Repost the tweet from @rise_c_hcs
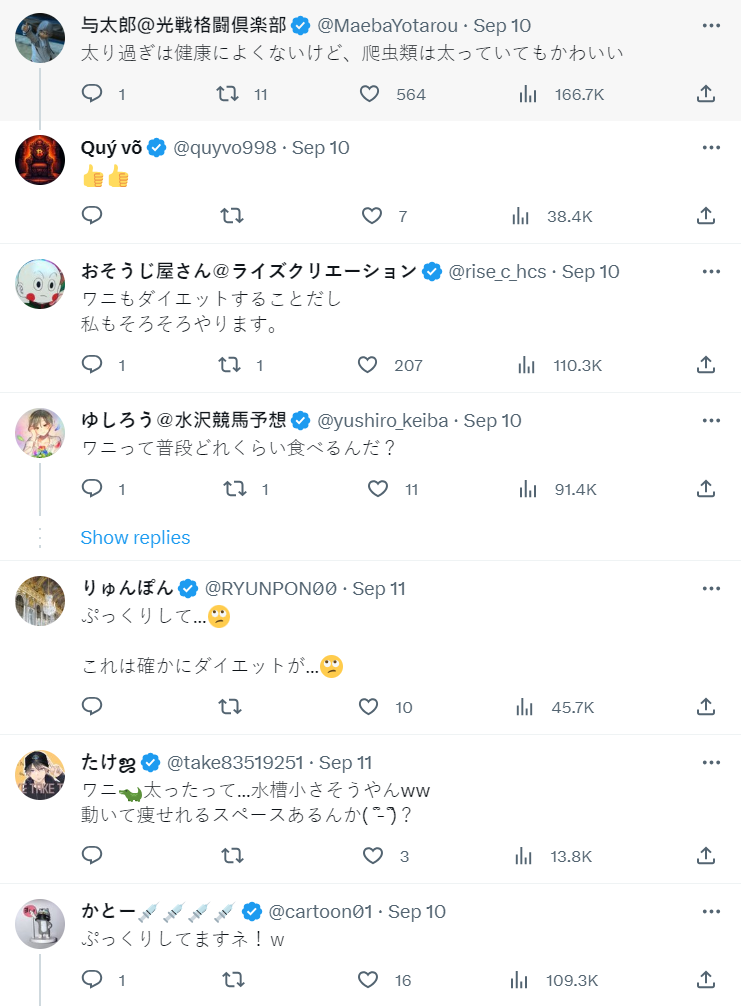This screenshot has height=1006, width=741. (x=230, y=365)
